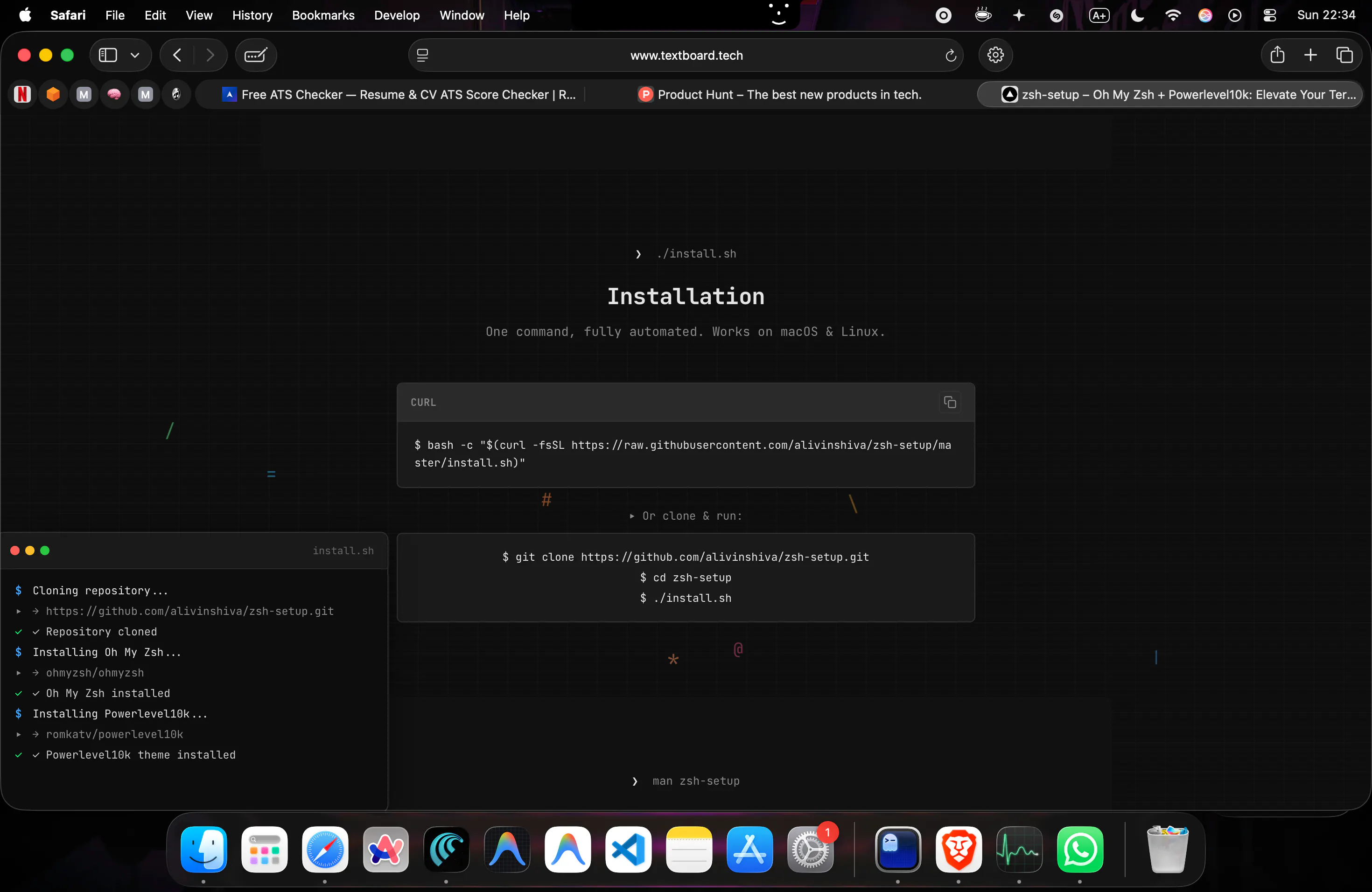Open the second pinned M tab
Viewport: 1372px width, 892px height.
point(145,95)
